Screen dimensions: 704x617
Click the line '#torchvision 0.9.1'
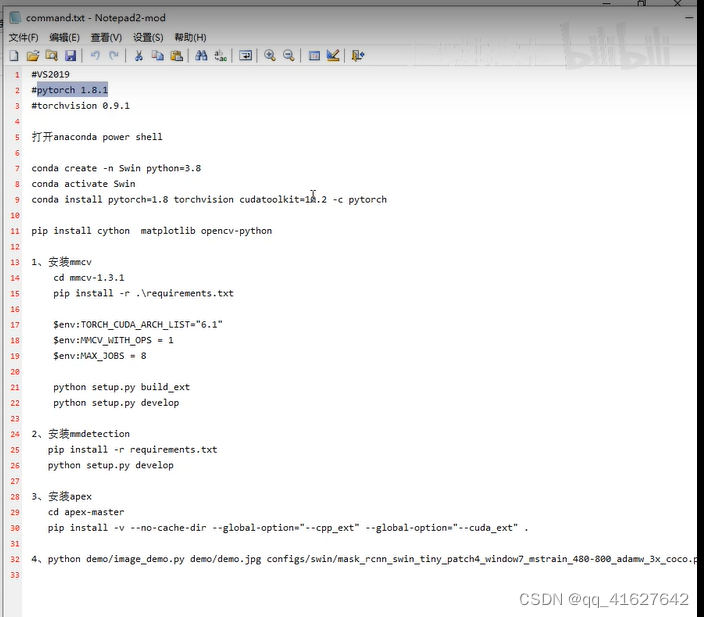coord(80,106)
